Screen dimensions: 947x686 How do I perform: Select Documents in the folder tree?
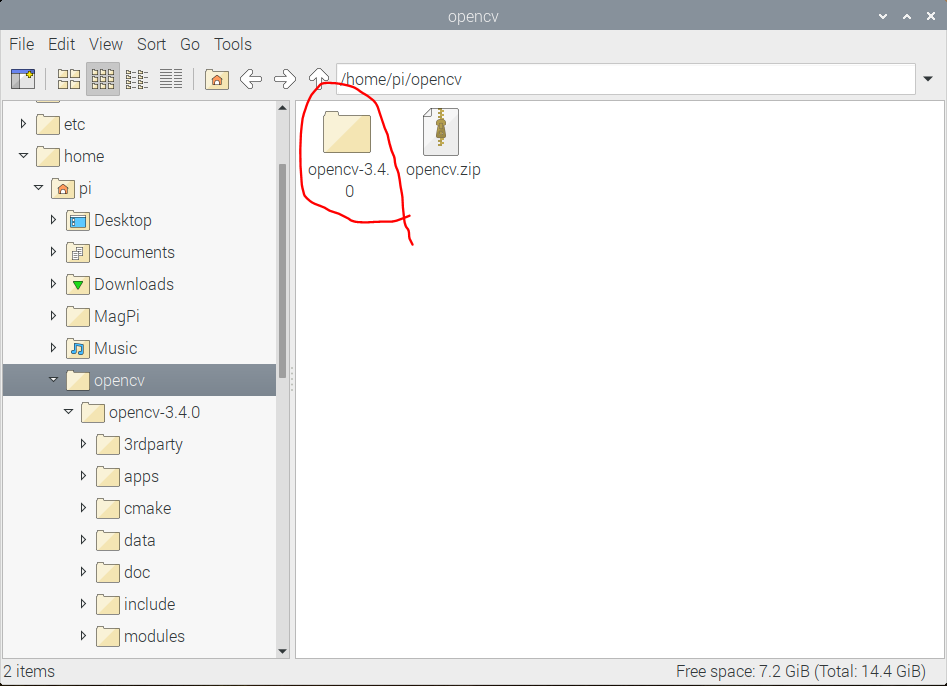click(x=134, y=252)
